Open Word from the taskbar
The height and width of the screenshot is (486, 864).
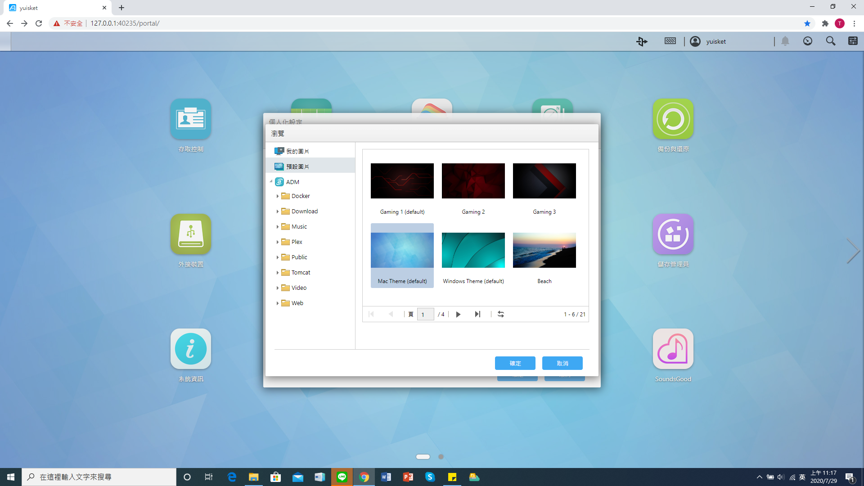click(x=386, y=477)
